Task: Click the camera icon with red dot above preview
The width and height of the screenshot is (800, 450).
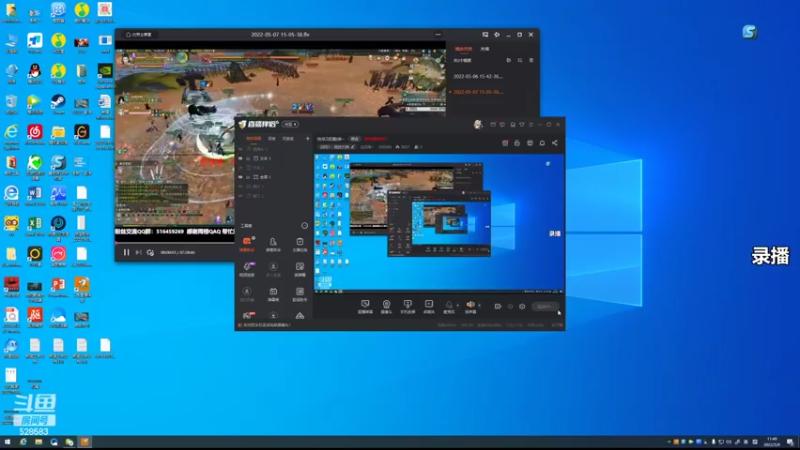Action: [x=505, y=143]
